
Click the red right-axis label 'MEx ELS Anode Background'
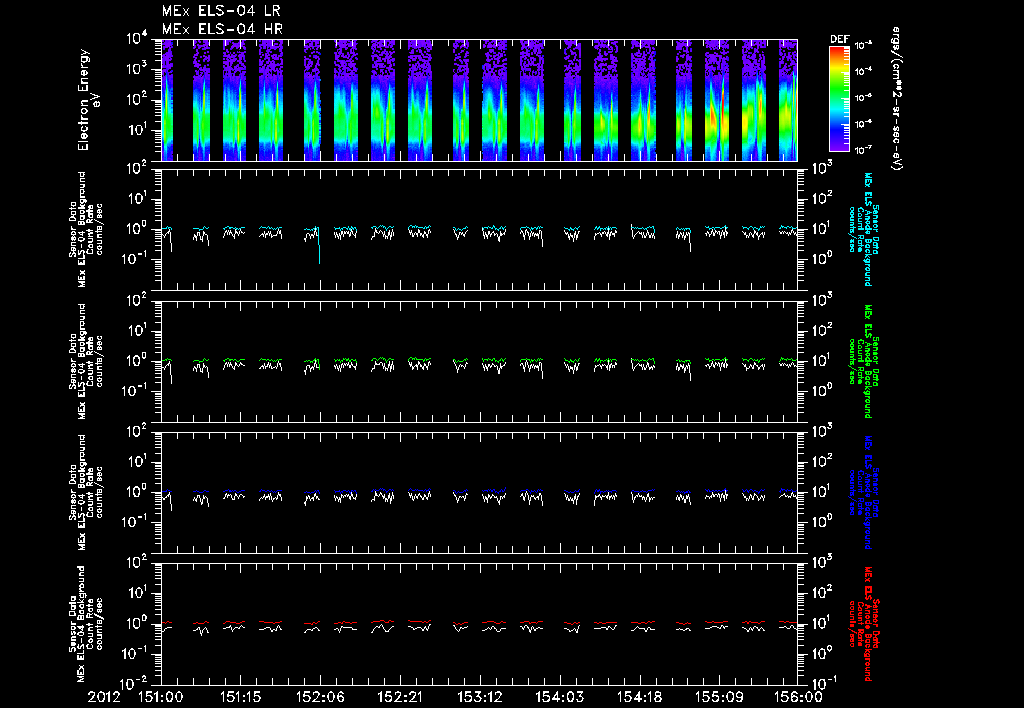click(868, 624)
